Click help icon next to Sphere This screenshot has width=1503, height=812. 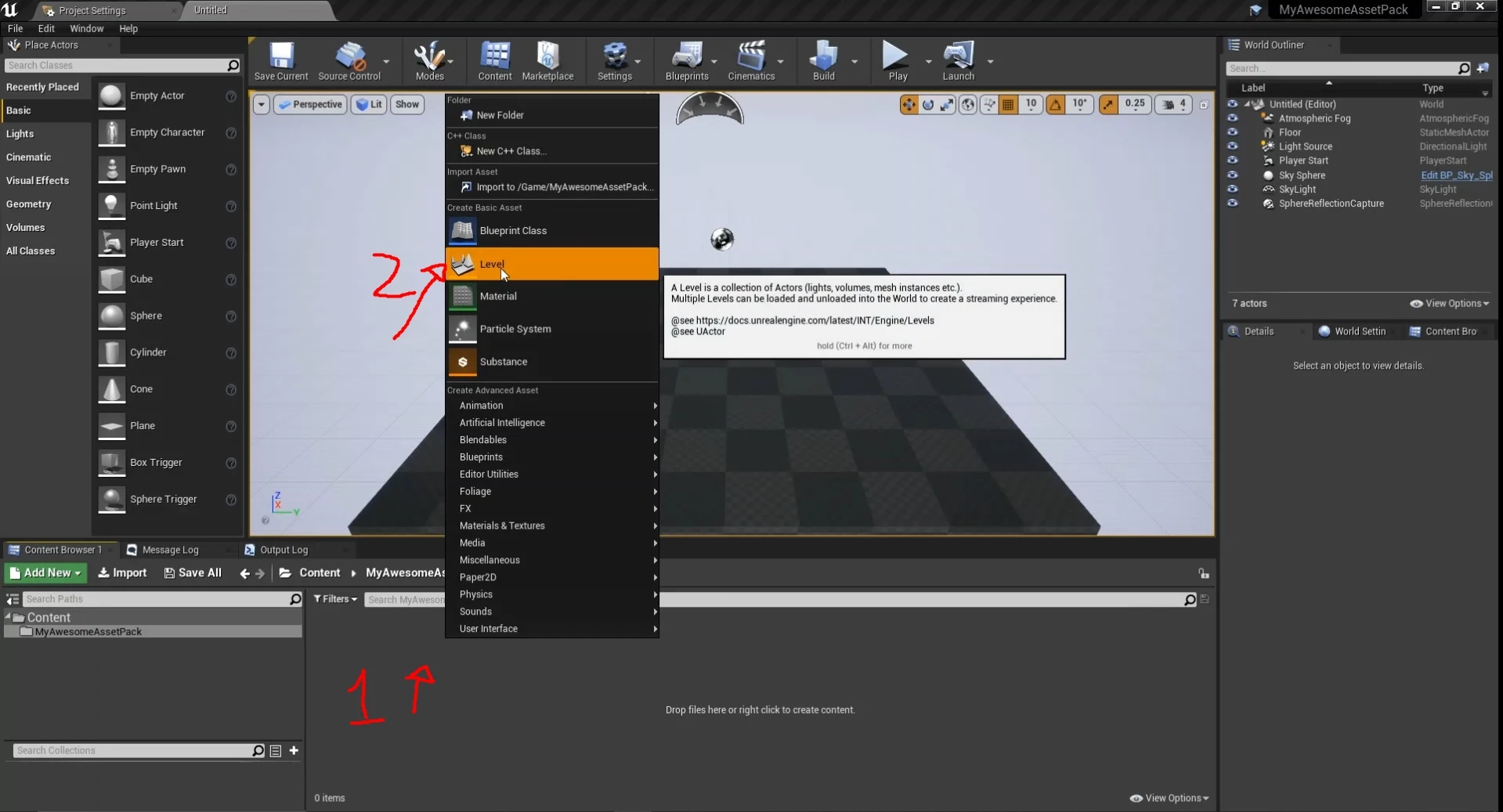(231, 316)
